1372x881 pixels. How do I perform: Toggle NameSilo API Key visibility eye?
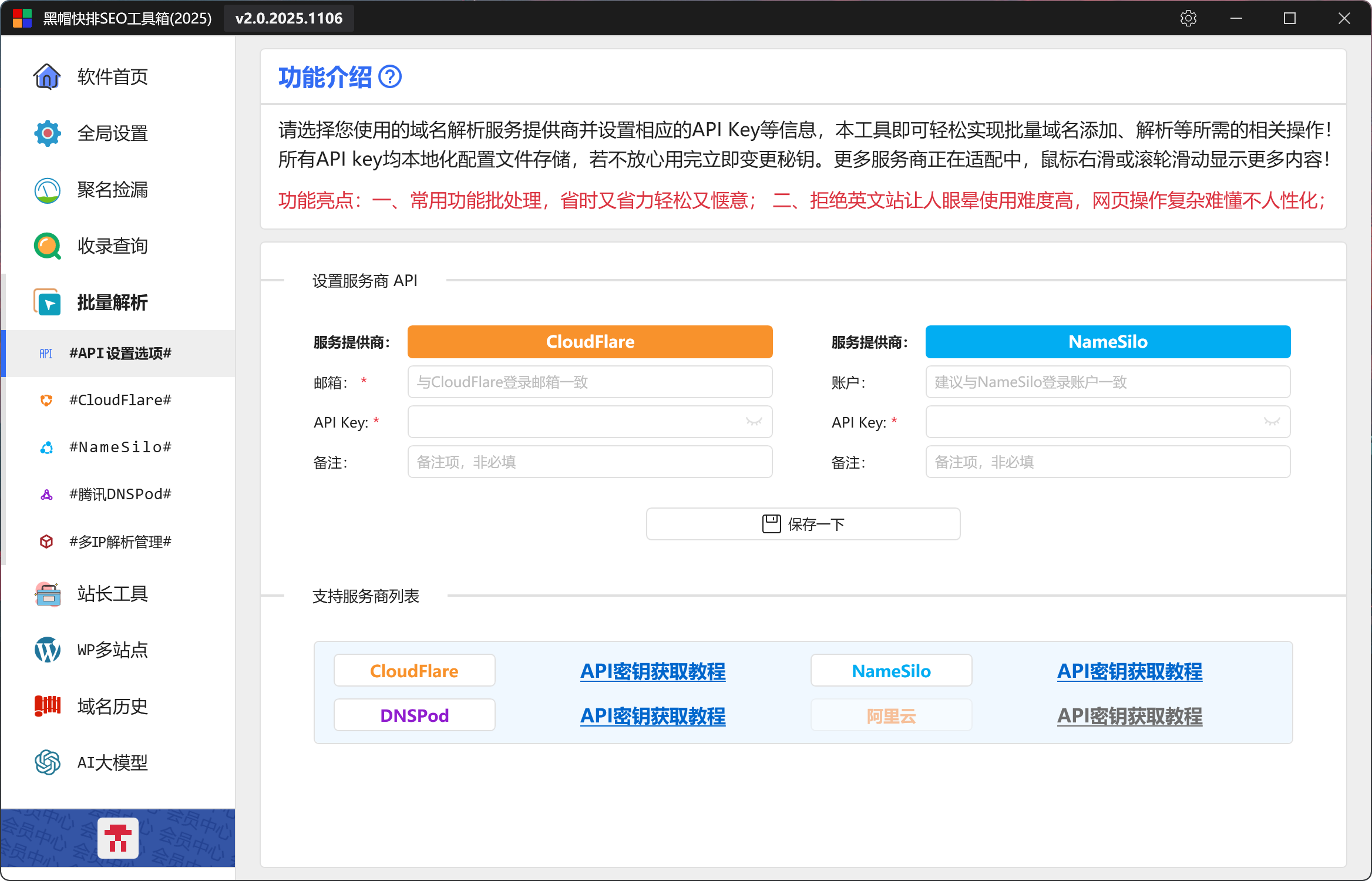coord(1272,422)
